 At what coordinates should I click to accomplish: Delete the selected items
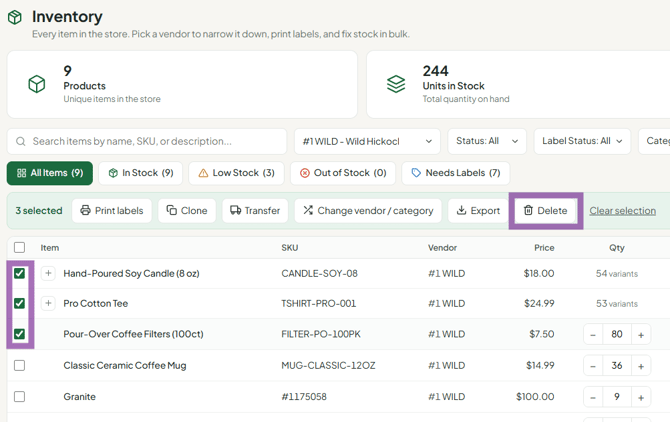click(x=546, y=211)
